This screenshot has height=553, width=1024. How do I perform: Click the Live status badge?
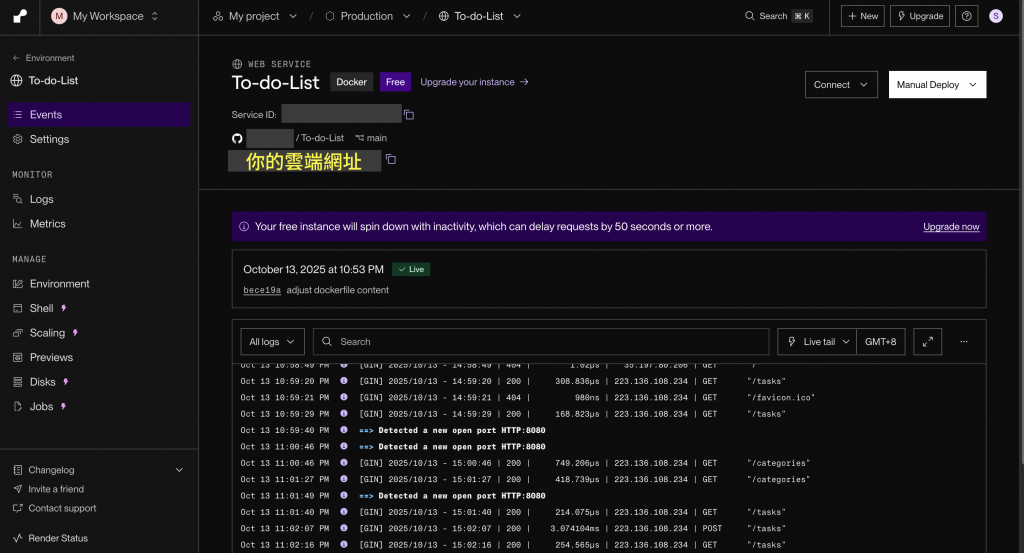click(411, 270)
